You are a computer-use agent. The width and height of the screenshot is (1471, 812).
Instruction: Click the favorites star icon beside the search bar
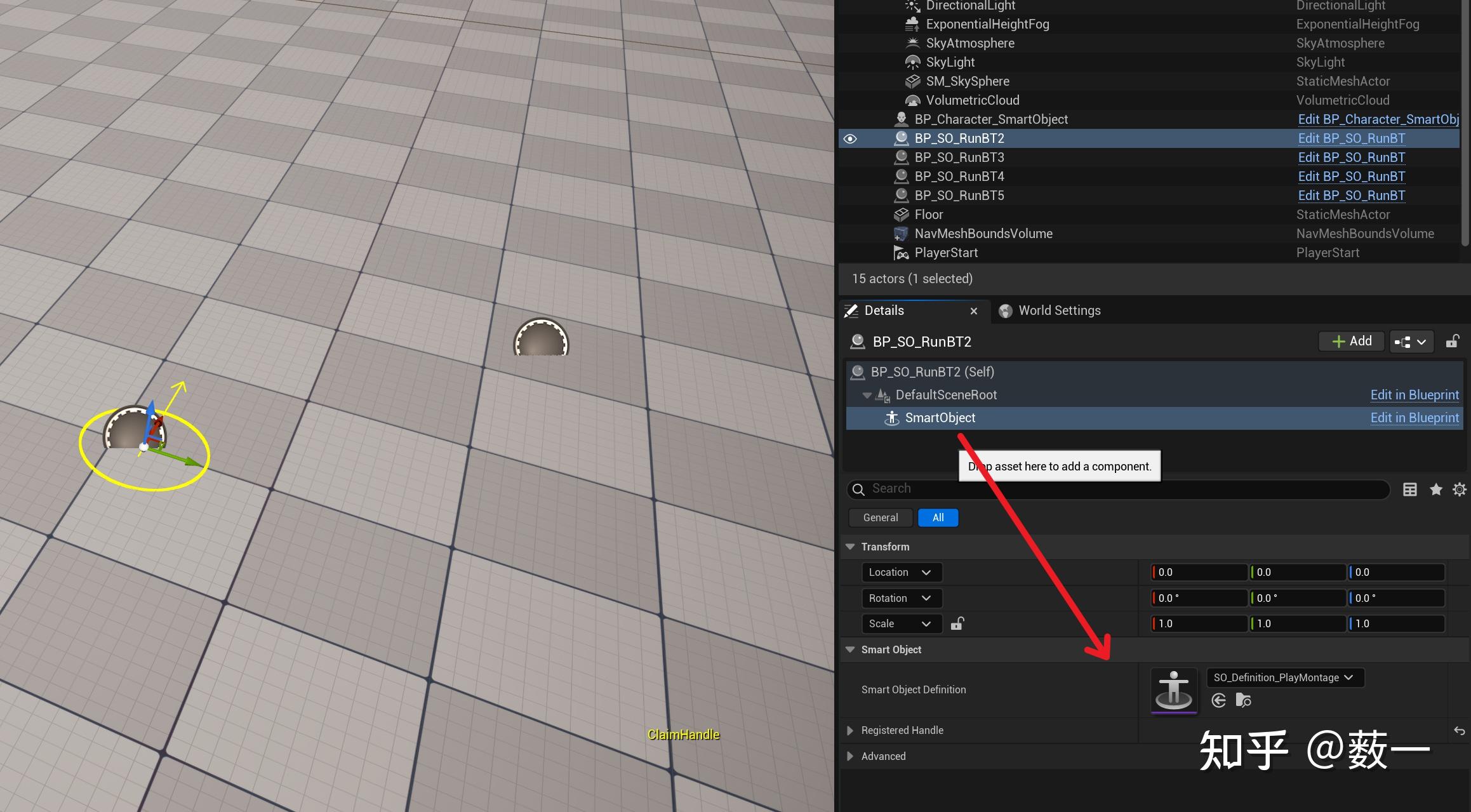coord(1436,489)
